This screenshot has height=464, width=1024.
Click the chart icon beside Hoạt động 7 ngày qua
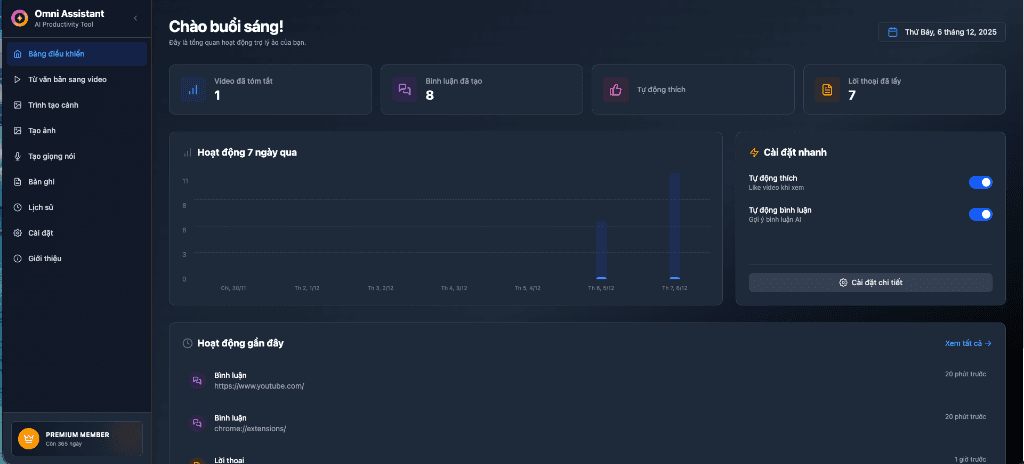pos(187,152)
